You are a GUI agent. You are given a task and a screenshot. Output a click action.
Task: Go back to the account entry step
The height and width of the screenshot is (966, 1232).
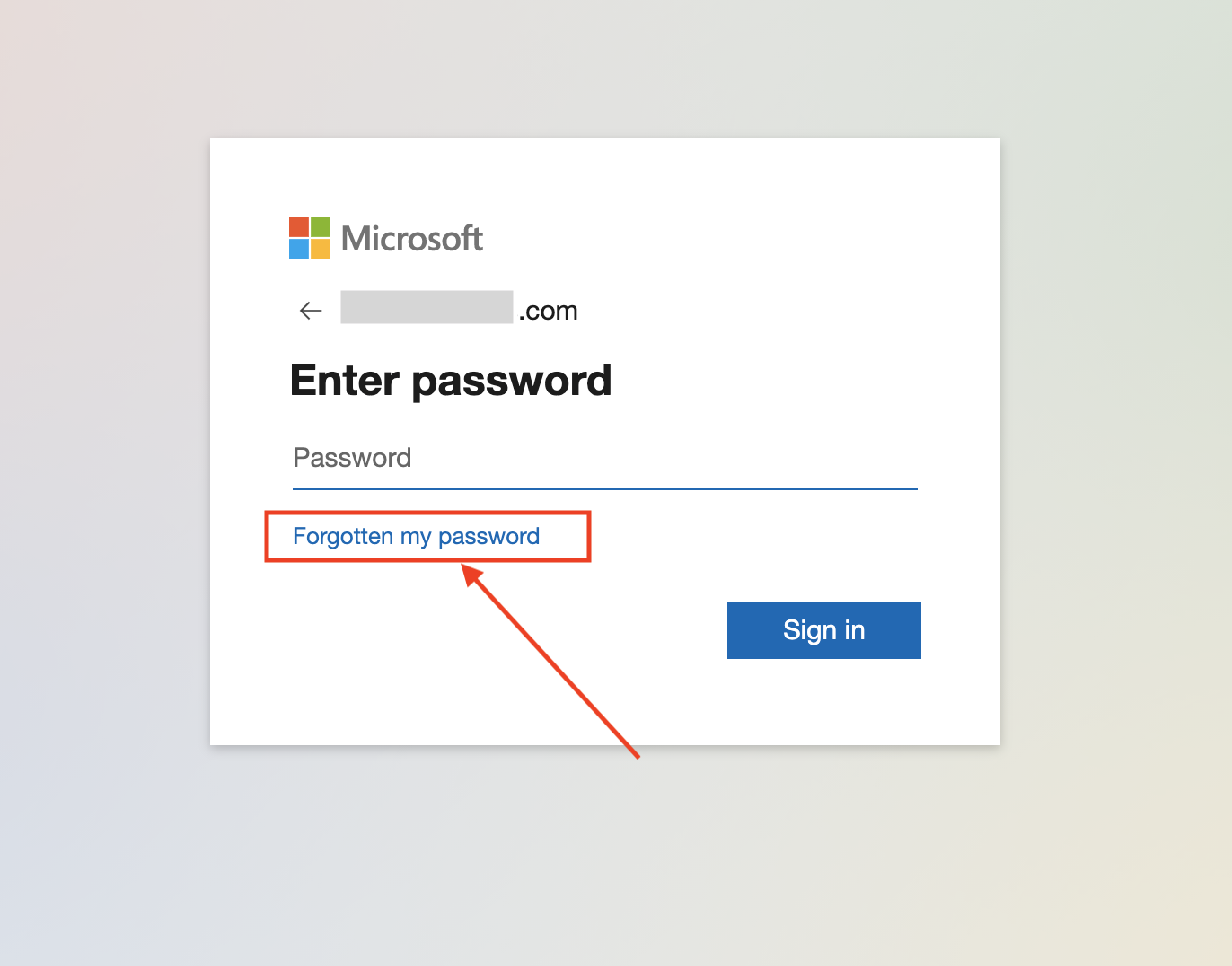pos(311,311)
